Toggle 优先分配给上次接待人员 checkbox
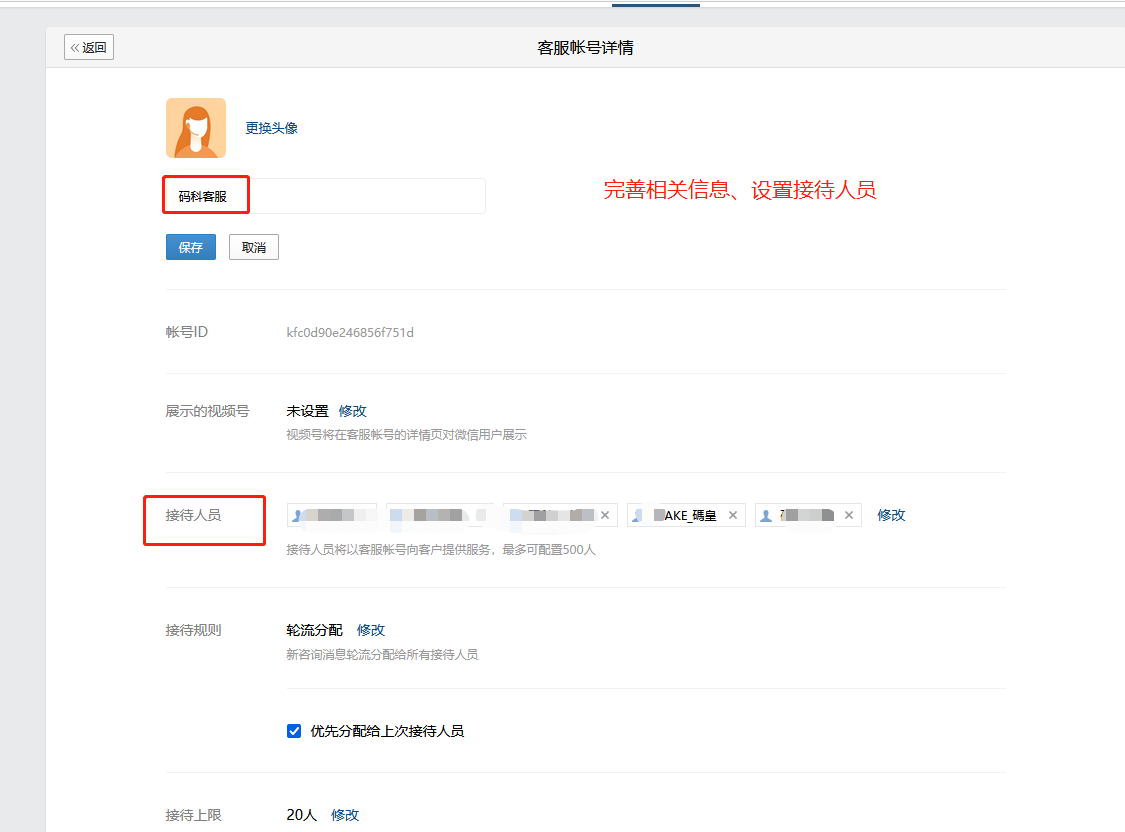This screenshot has width=1125, height=832. (x=293, y=731)
